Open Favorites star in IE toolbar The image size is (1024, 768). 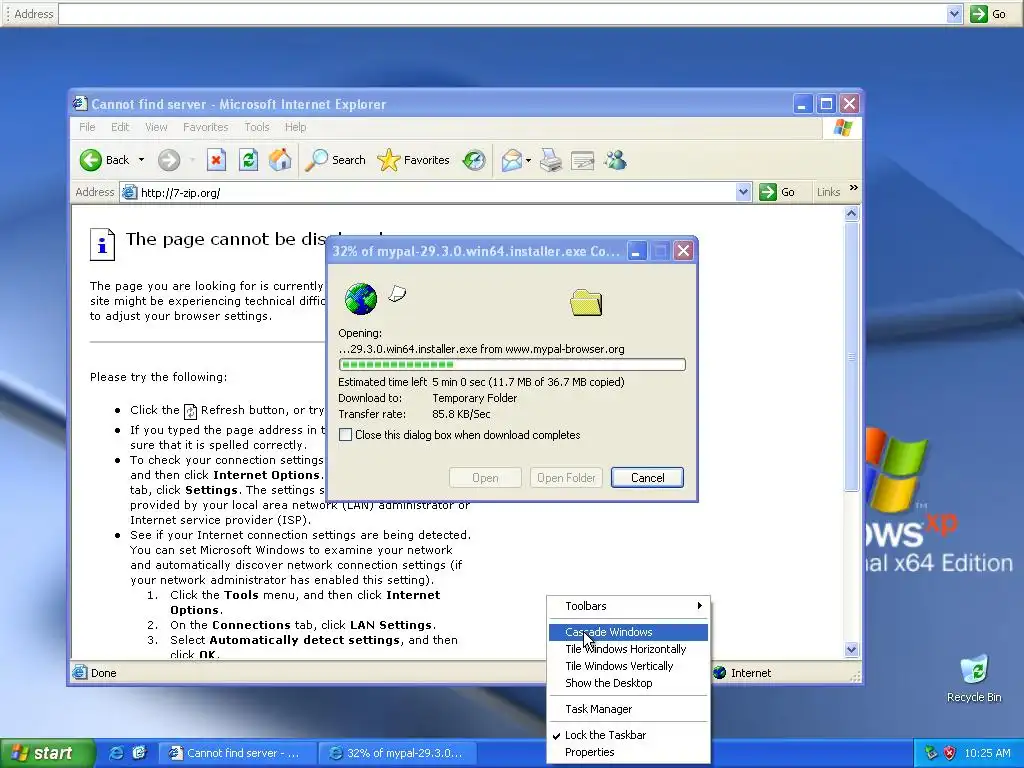(413, 160)
